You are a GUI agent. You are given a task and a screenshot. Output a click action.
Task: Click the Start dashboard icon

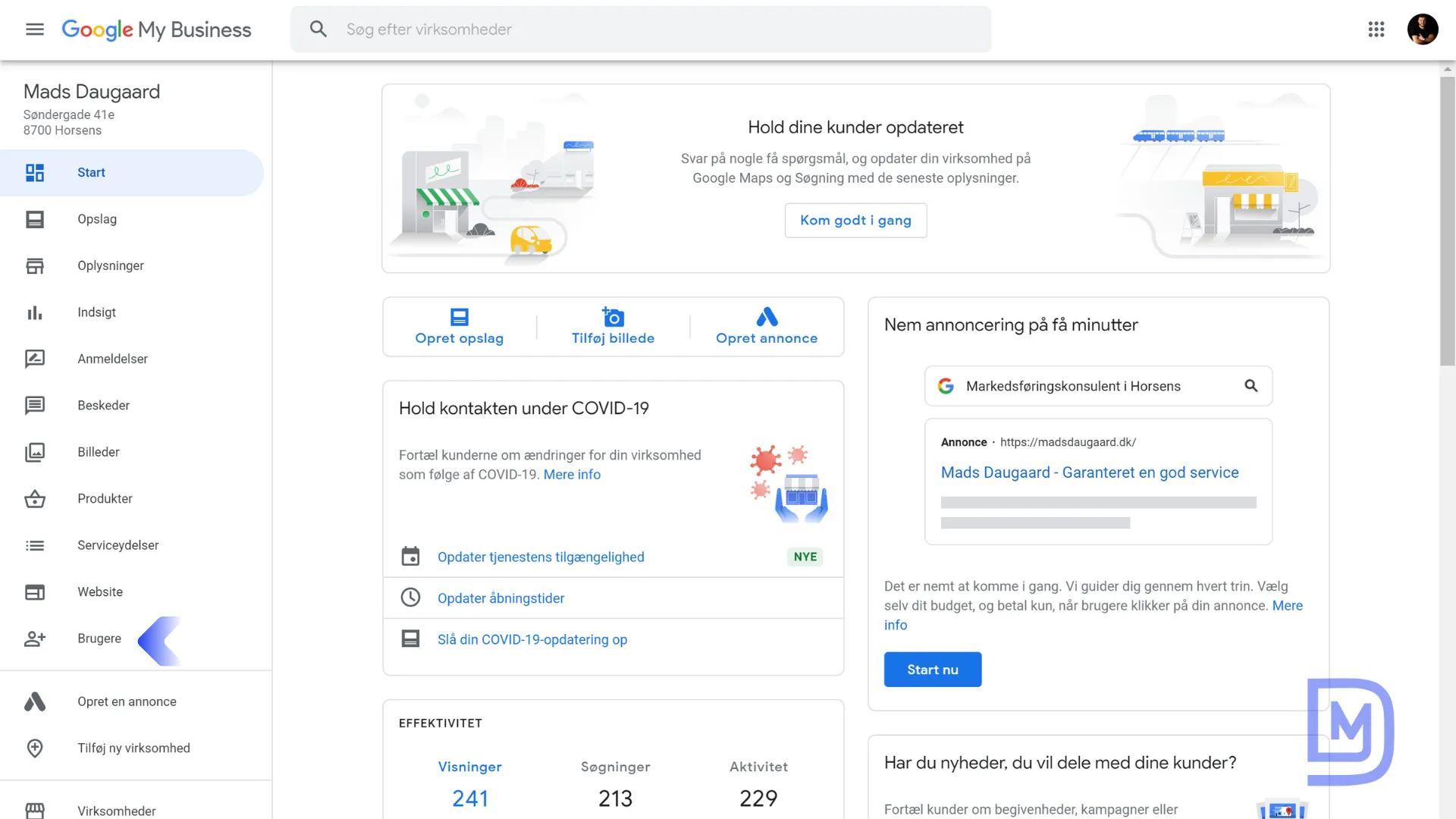(35, 173)
